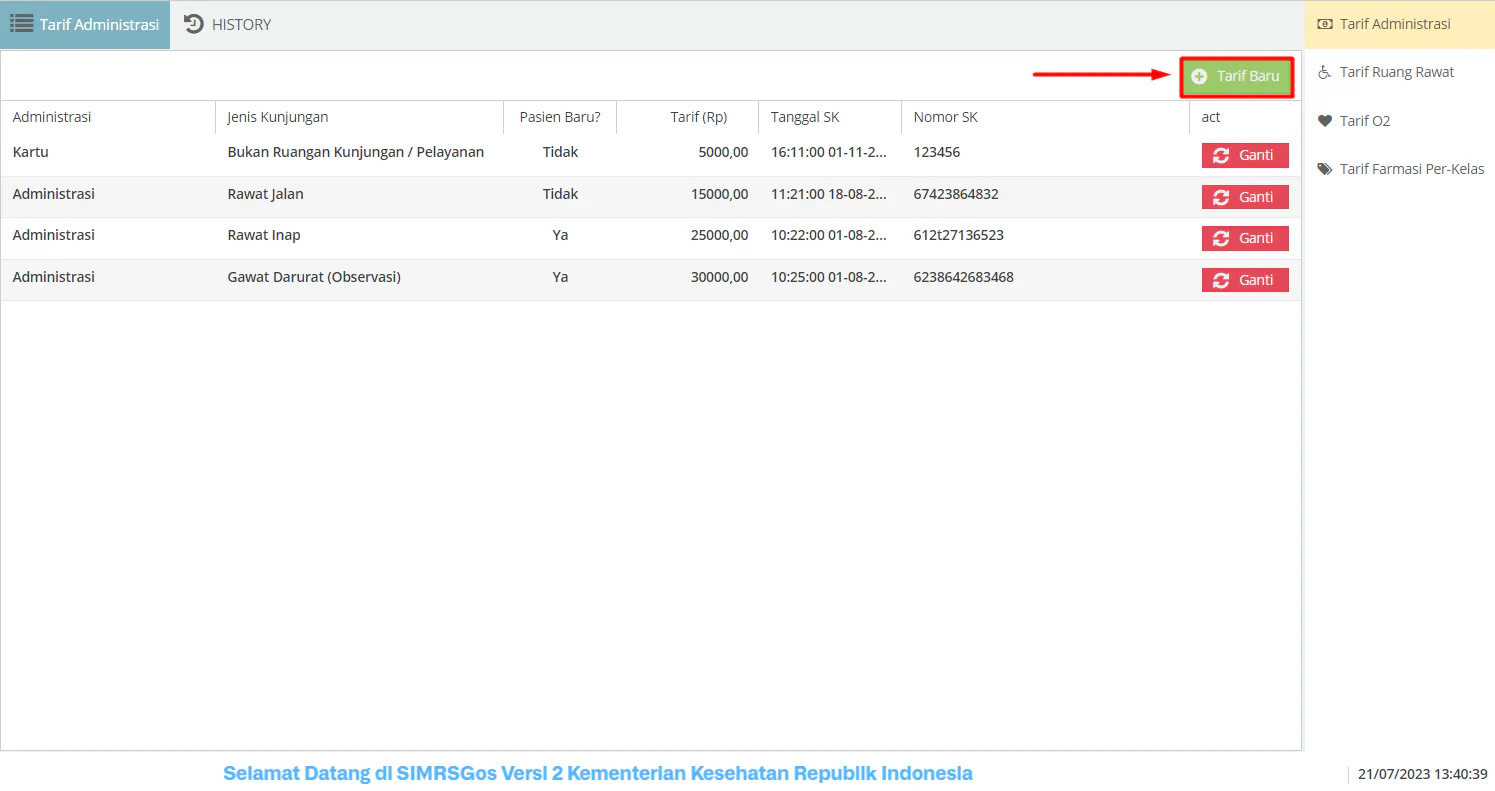The image size is (1495, 791).
Task: Click the plus icon on Tarif Baru
Action: point(1199,76)
